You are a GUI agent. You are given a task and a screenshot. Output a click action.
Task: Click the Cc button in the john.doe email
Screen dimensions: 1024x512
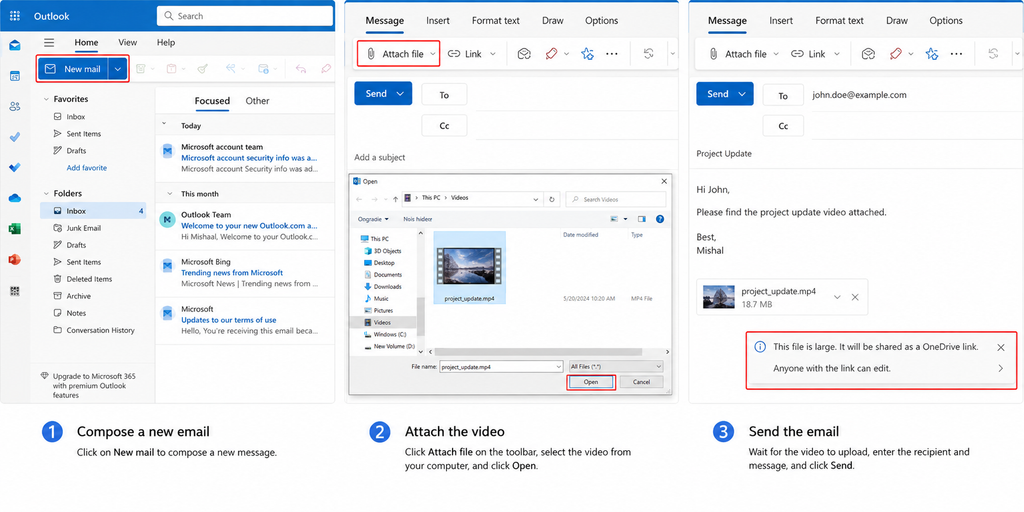[783, 126]
